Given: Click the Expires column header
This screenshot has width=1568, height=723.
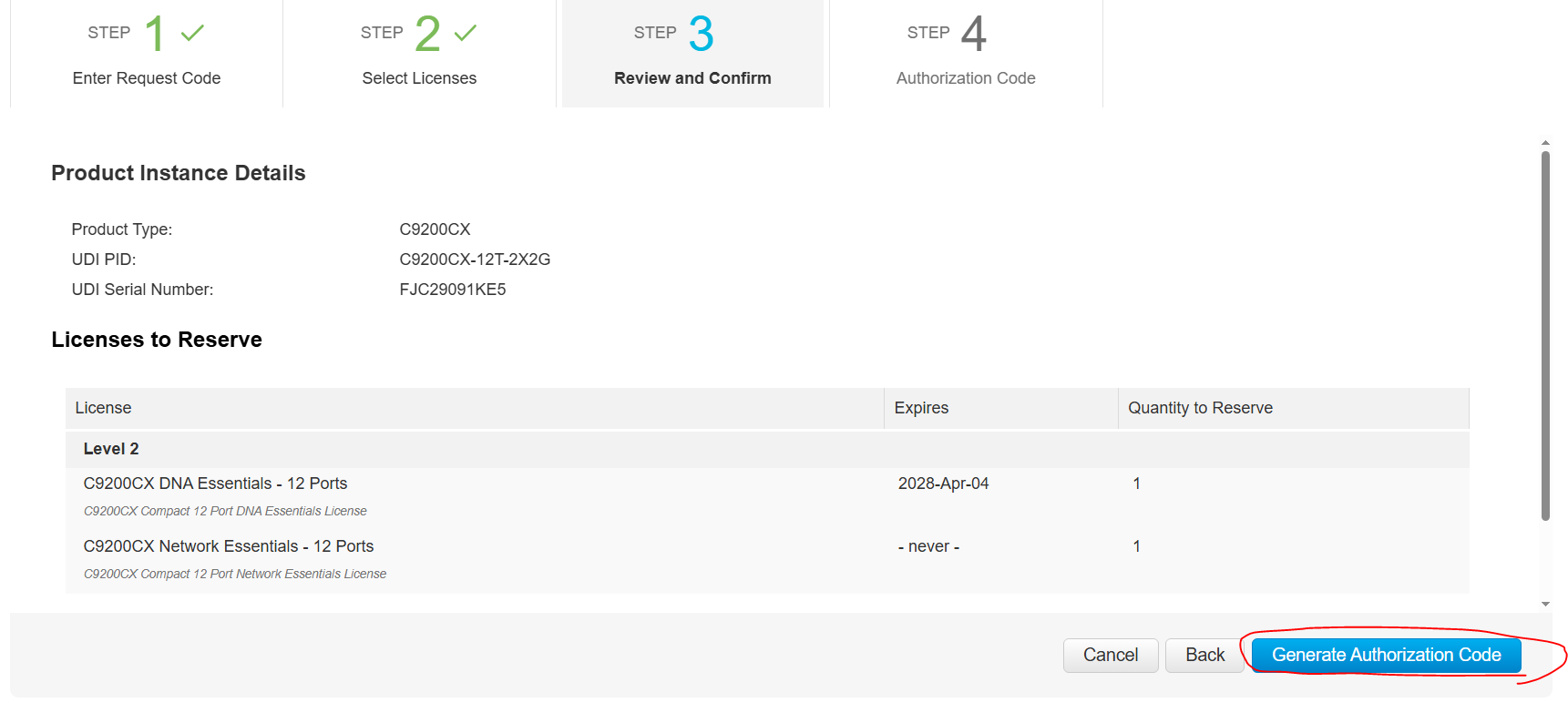Looking at the screenshot, I should pyautogui.click(x=1001, y=408).
